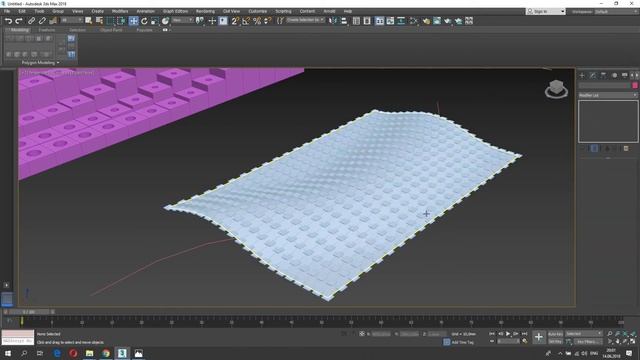
Task: Click the Undo arrow icon
Action: point(8,21)
